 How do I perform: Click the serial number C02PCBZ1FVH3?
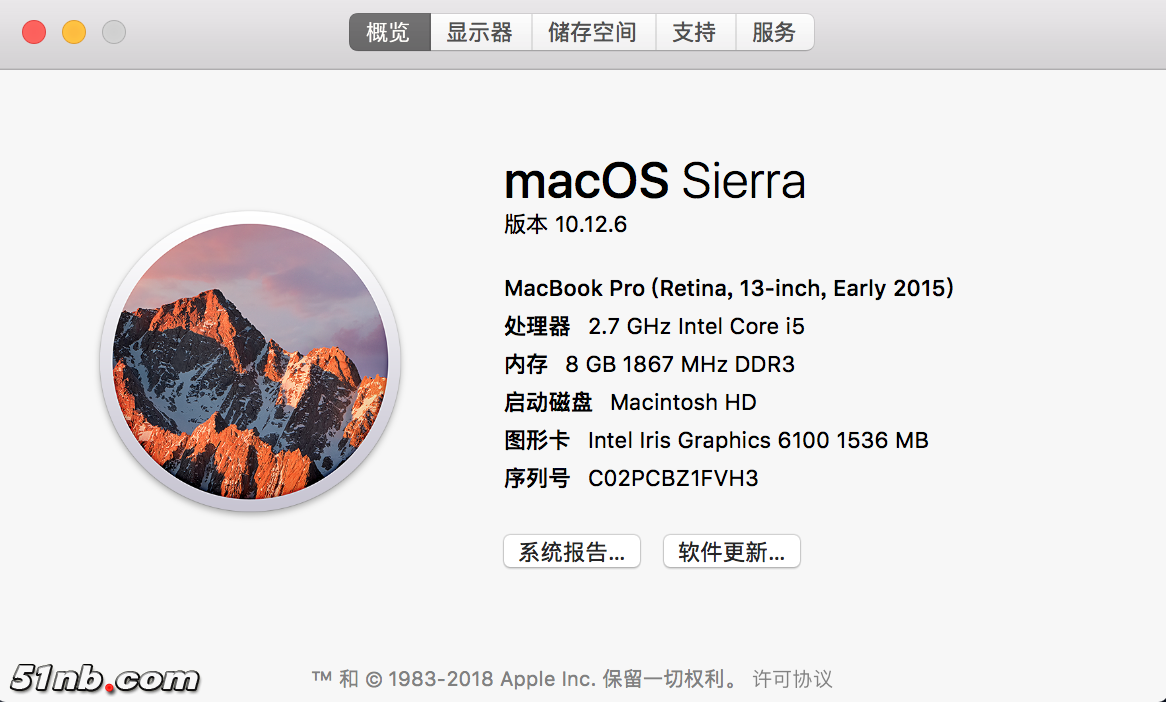(673, 478)
